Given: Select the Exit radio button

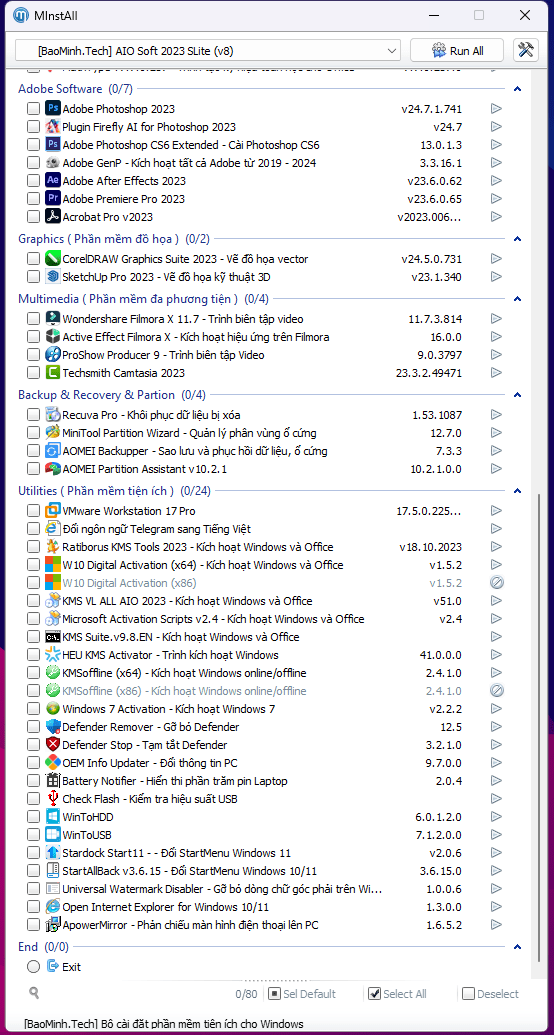Looking at the screenshot, I should pos(33,967).
